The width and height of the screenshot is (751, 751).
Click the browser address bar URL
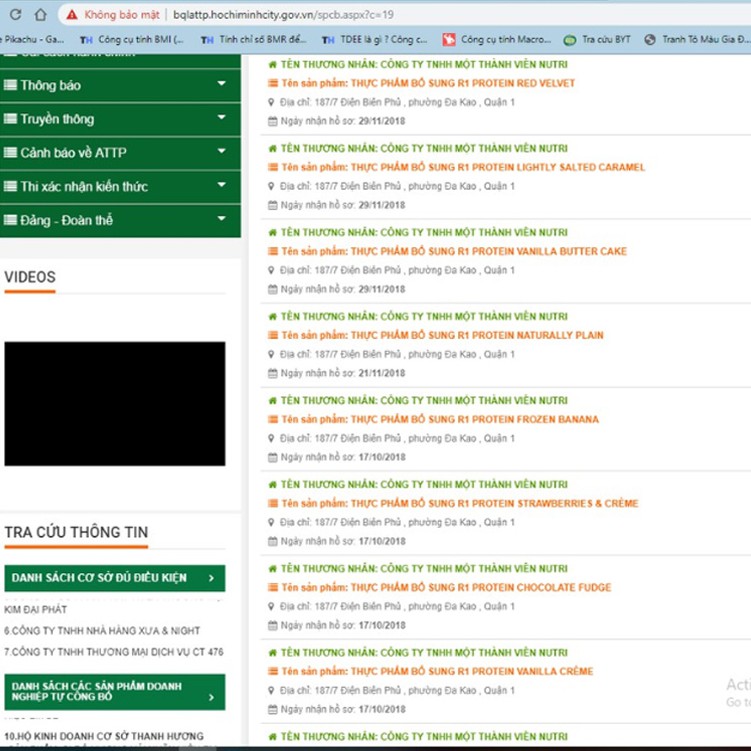282,15
